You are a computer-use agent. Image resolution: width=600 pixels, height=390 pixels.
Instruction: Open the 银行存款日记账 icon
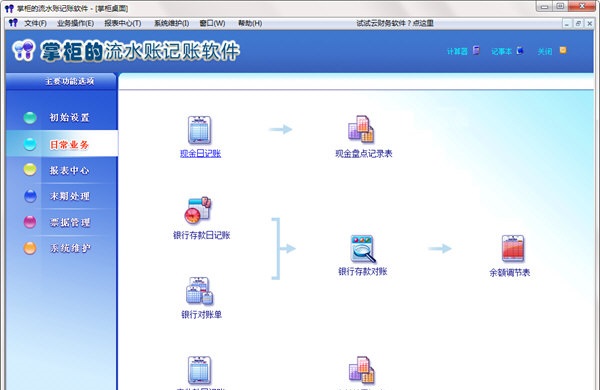point(197,210)
